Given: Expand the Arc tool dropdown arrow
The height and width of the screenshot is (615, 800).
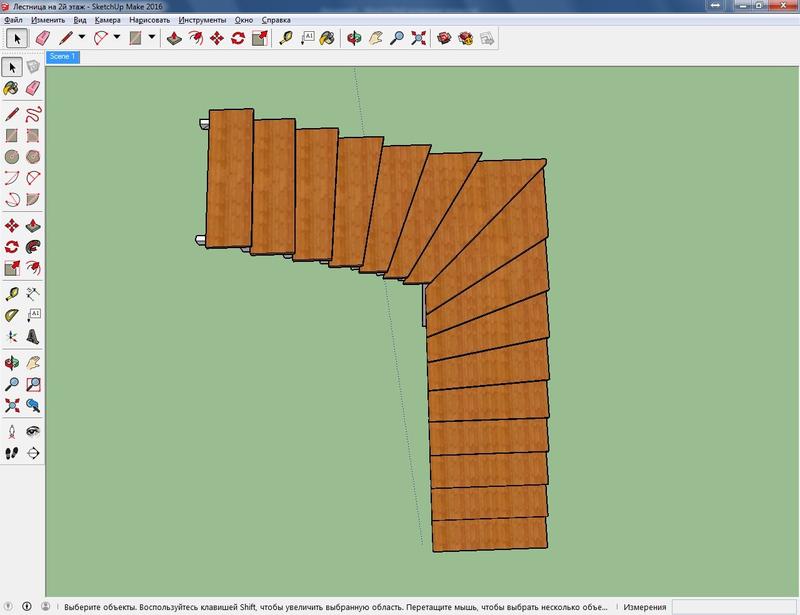Looking at the screenshot, I should [116, 38].
